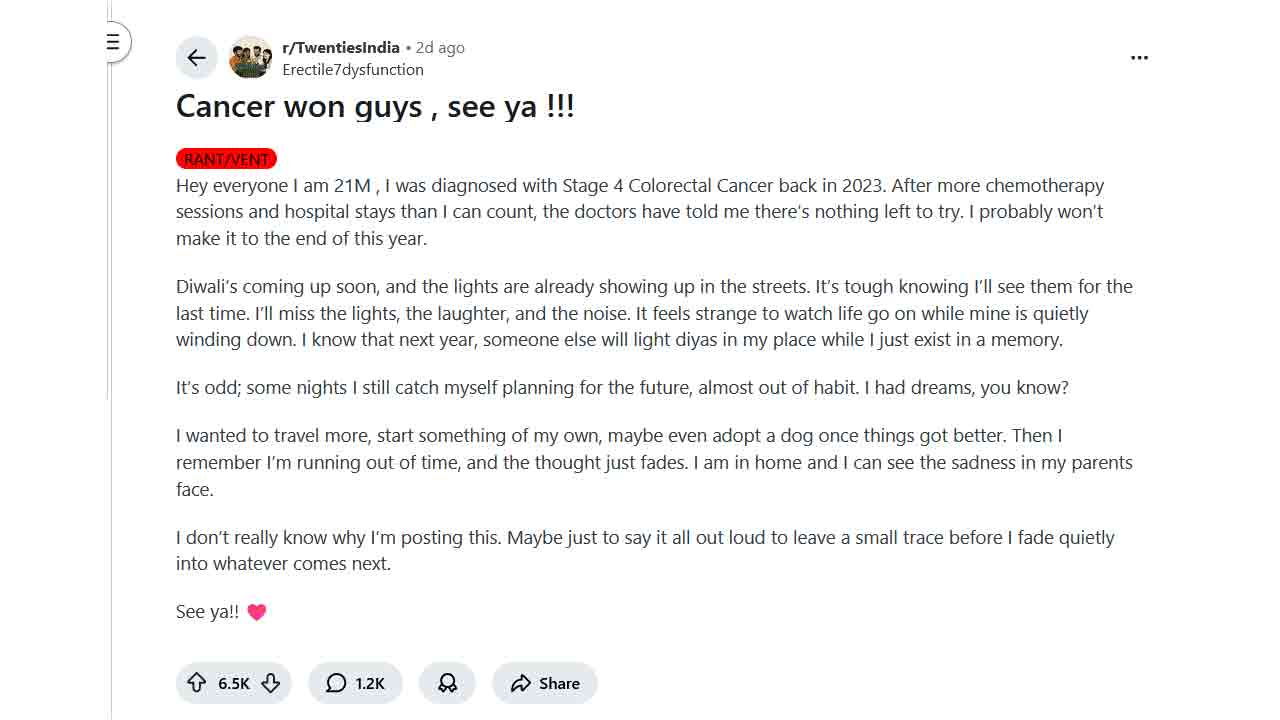Expand the collapsed left sidebar menu
1280x720 pixels.
114,42
